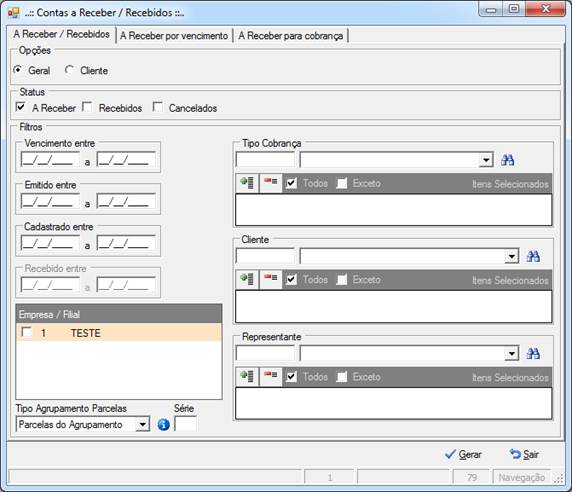This screenshot has width=572, height=492.
Task: Add item to Representante selection list
Action: coord(247,376)
